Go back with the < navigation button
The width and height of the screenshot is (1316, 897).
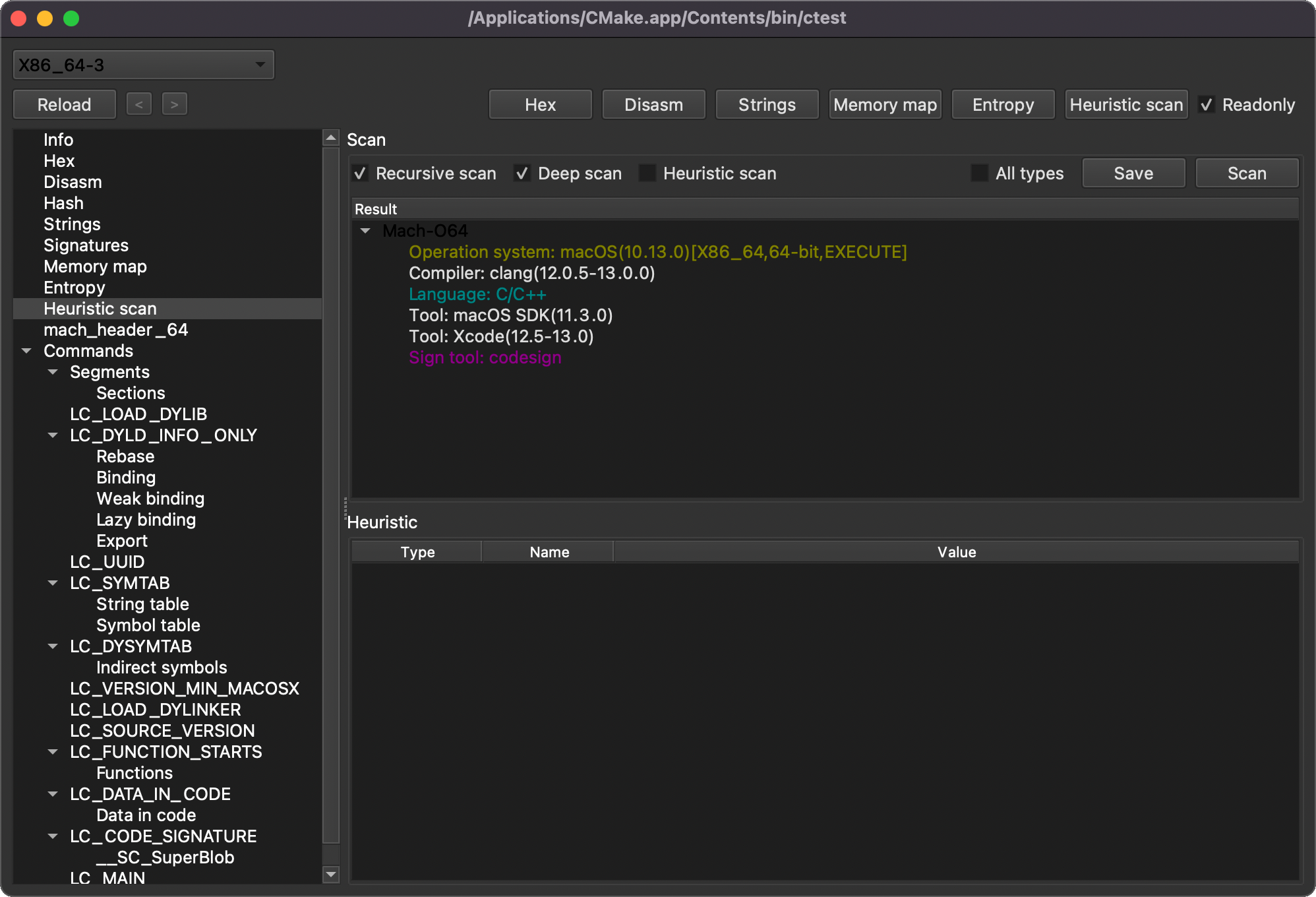pyautogui.click(x=139, y=104)
